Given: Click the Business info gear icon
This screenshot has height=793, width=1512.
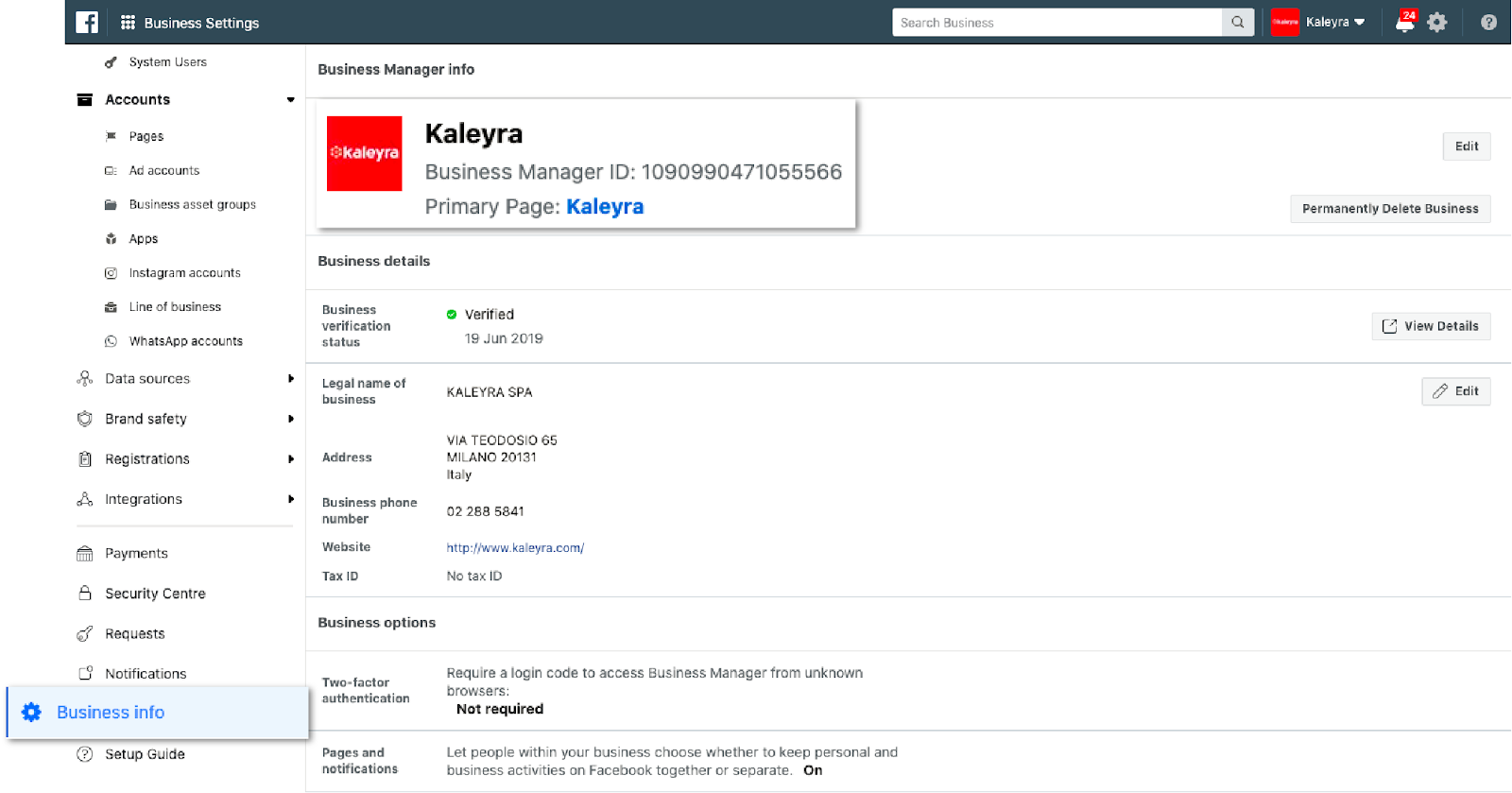Looking at the screenshot, I should point(31,713).
